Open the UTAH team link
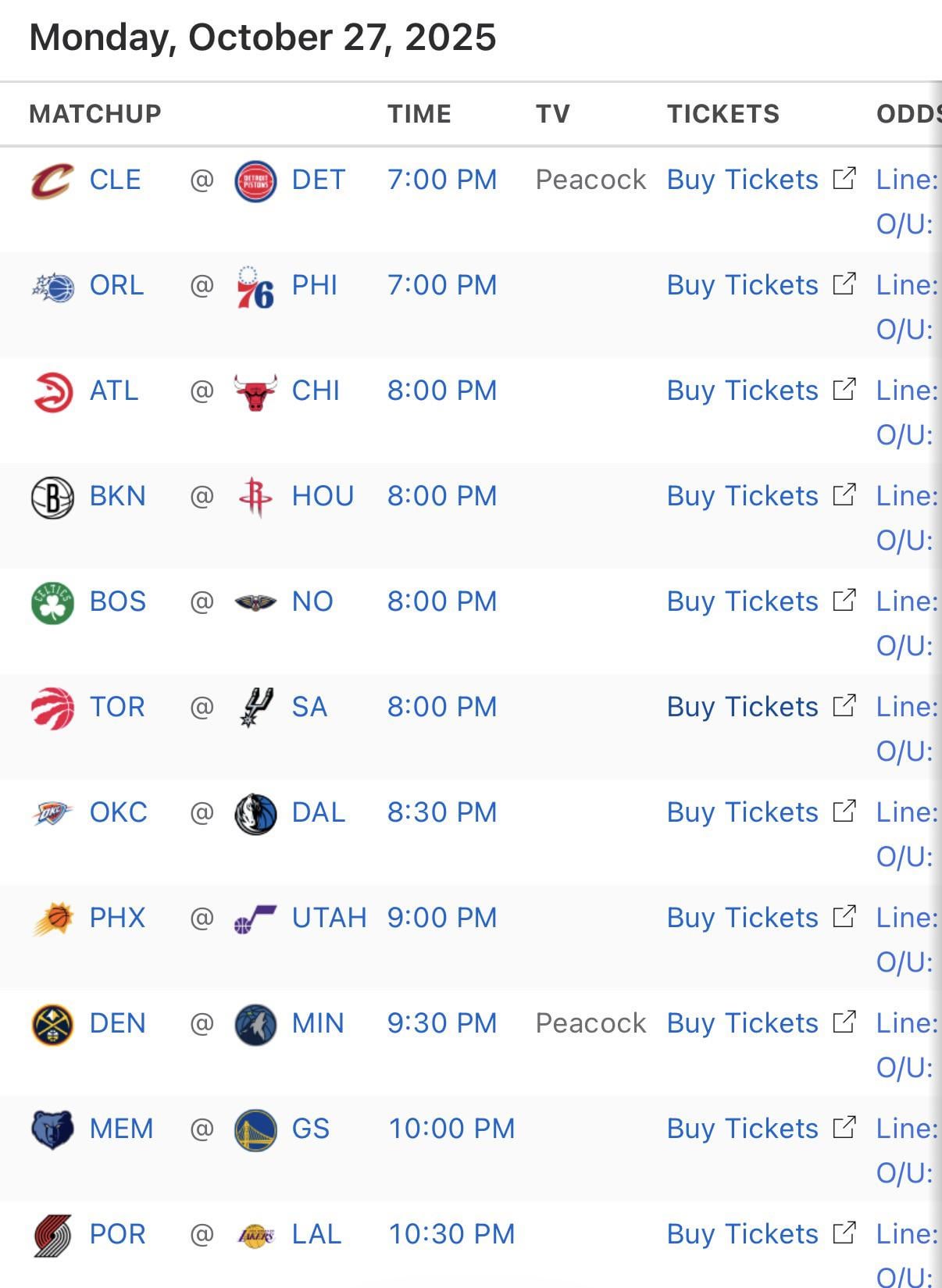The image size is (942, 1288). pos(329,918)
